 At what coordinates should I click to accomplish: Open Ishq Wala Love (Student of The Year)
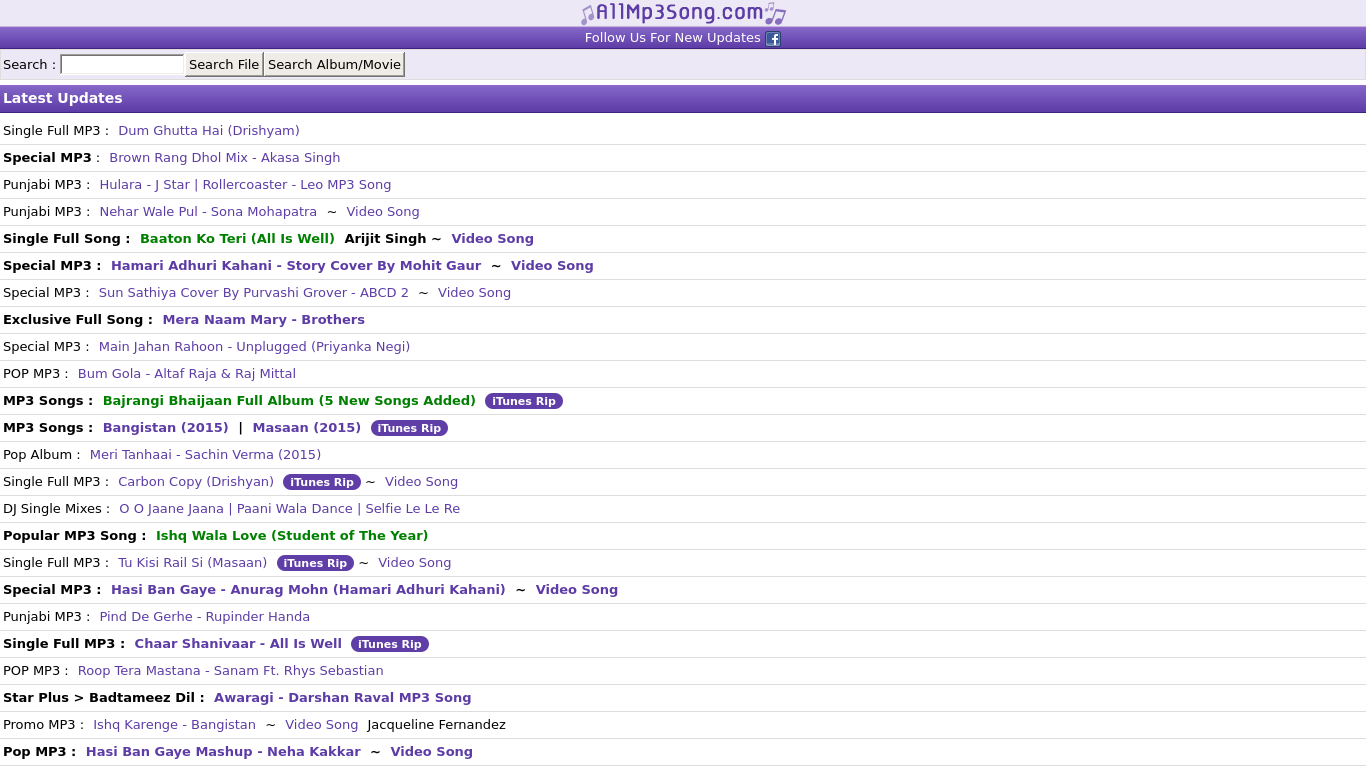click(292, 536)
